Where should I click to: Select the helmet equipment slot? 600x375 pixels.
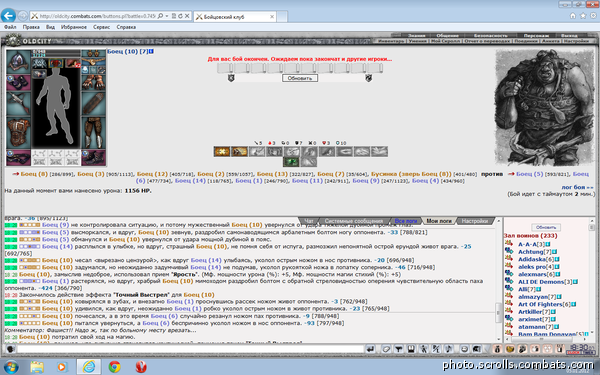pyautogui.click(x=18, y=61)
